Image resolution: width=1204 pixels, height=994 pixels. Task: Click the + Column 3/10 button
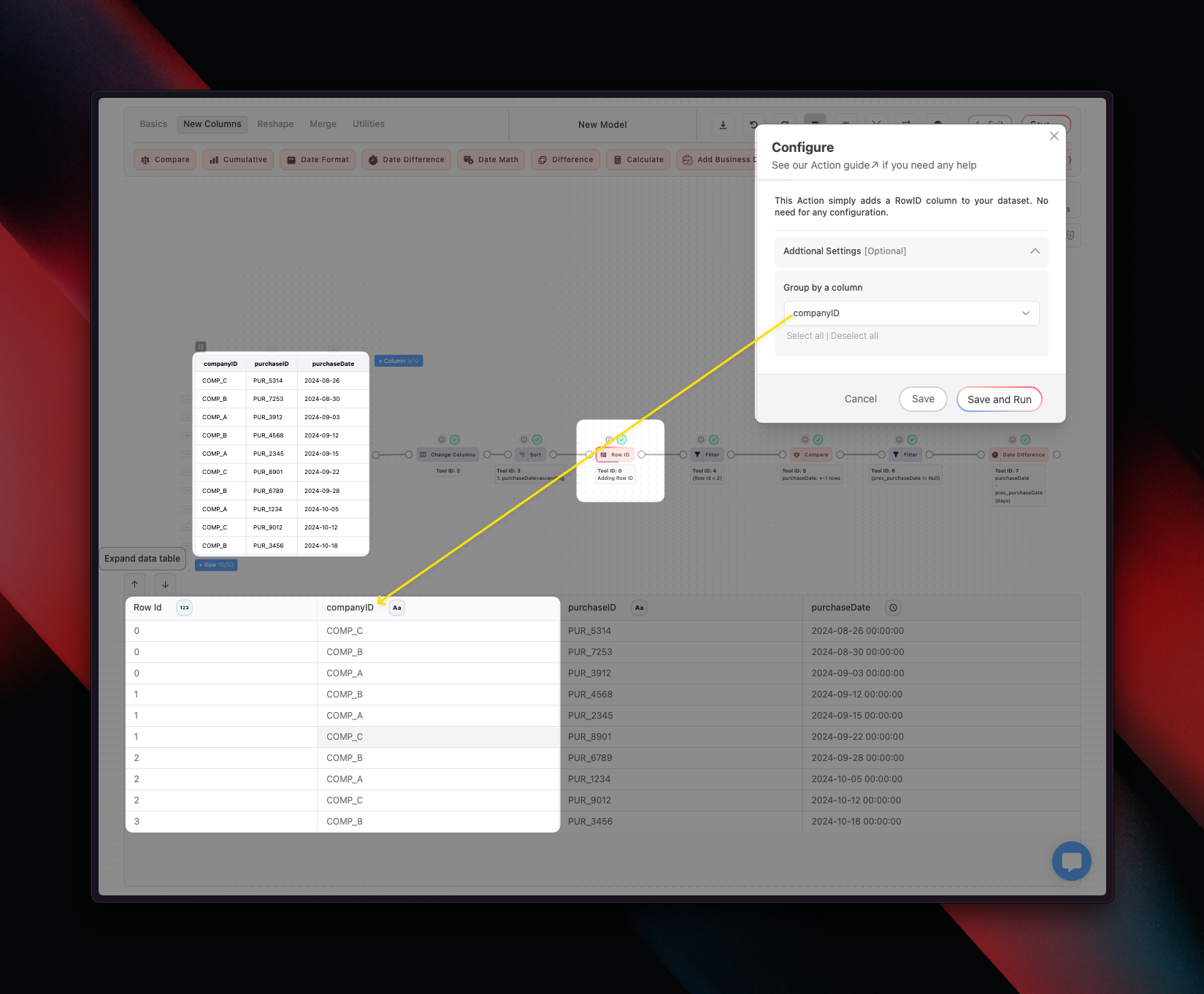coord(399,361)
